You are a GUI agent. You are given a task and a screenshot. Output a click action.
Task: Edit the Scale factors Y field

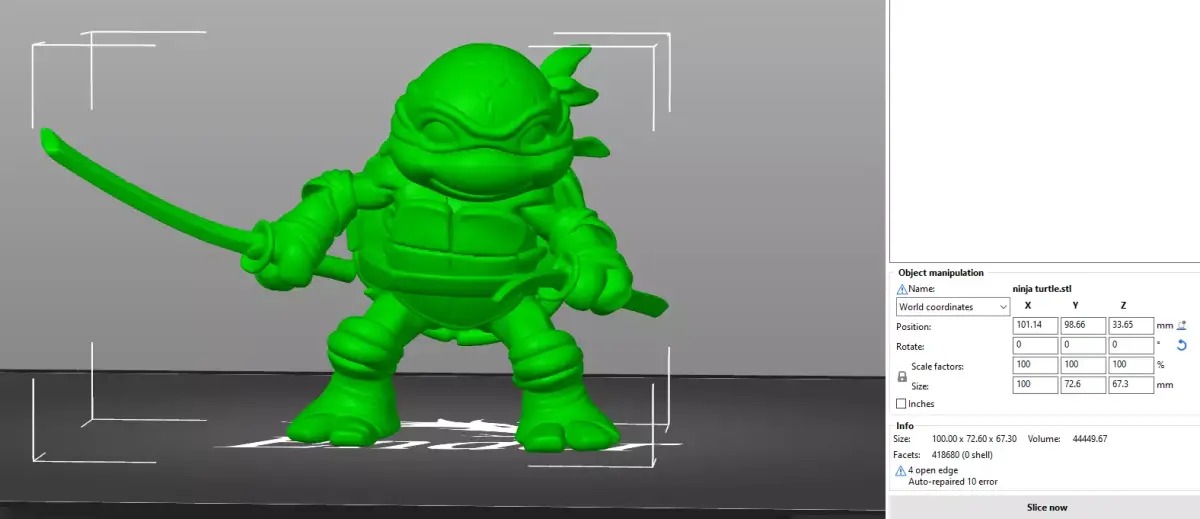(1083, 365)
